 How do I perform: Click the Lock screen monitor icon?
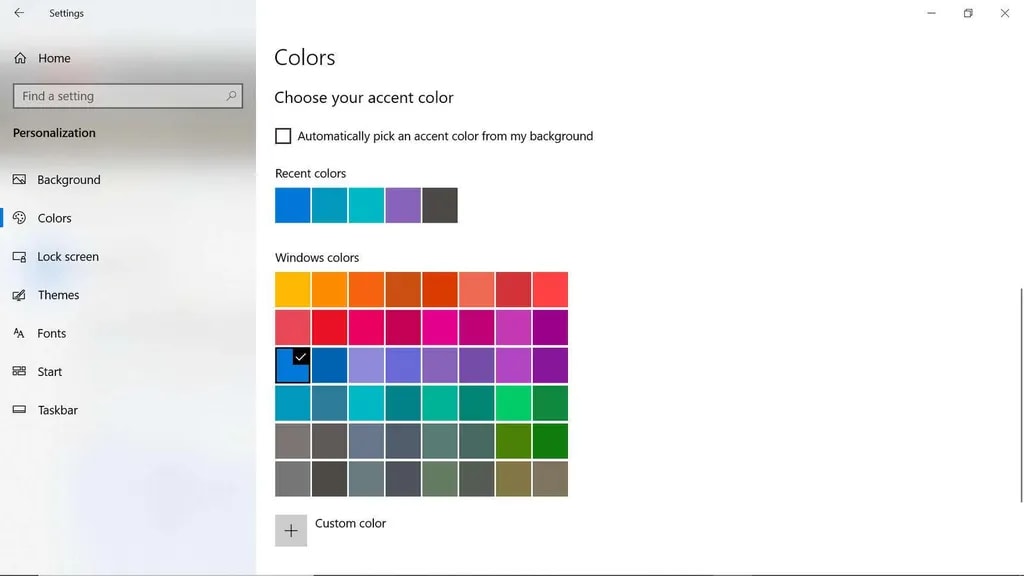pyautogui.click(x=19, y=257)
